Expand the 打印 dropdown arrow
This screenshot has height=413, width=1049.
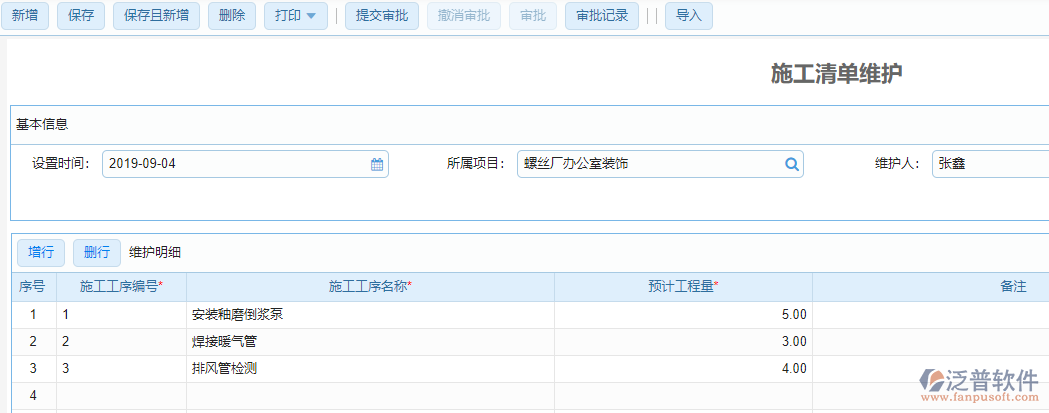point(311,16)
